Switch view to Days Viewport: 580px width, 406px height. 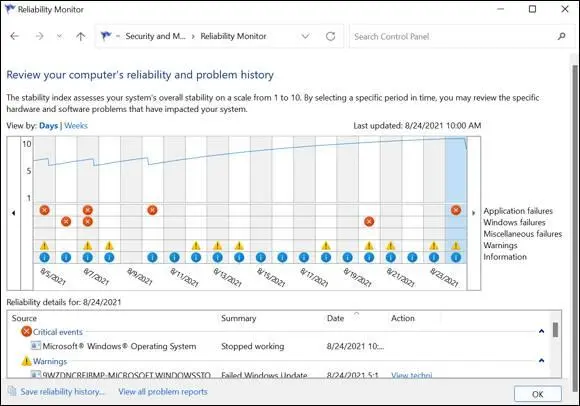(48, 126)
